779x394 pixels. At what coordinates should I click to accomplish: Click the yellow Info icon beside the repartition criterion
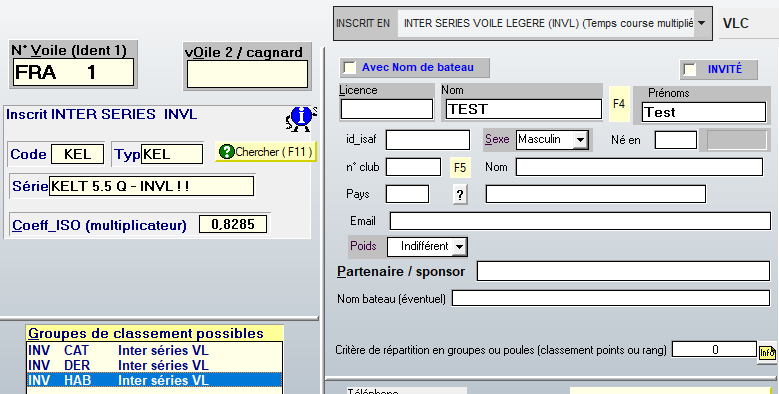coord(767,352)
